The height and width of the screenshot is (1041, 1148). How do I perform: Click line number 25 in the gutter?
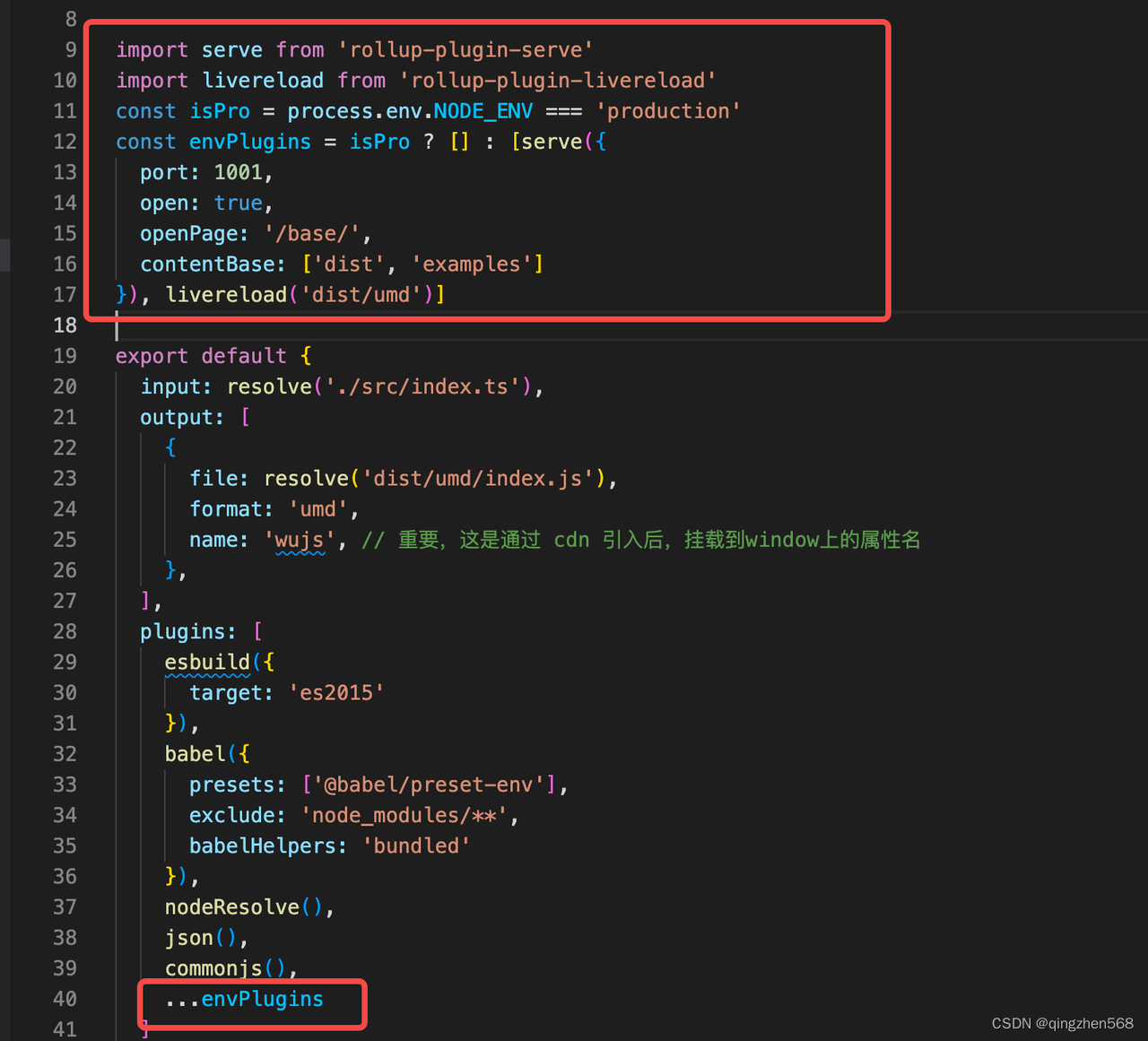[65, 540]
